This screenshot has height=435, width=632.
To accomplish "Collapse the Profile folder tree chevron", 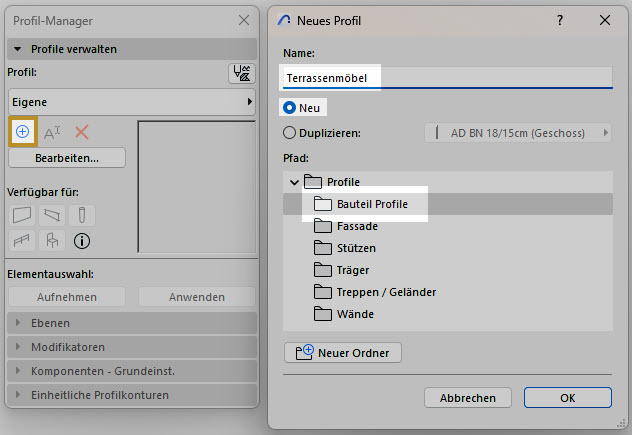I will click(x=294, y=182).
